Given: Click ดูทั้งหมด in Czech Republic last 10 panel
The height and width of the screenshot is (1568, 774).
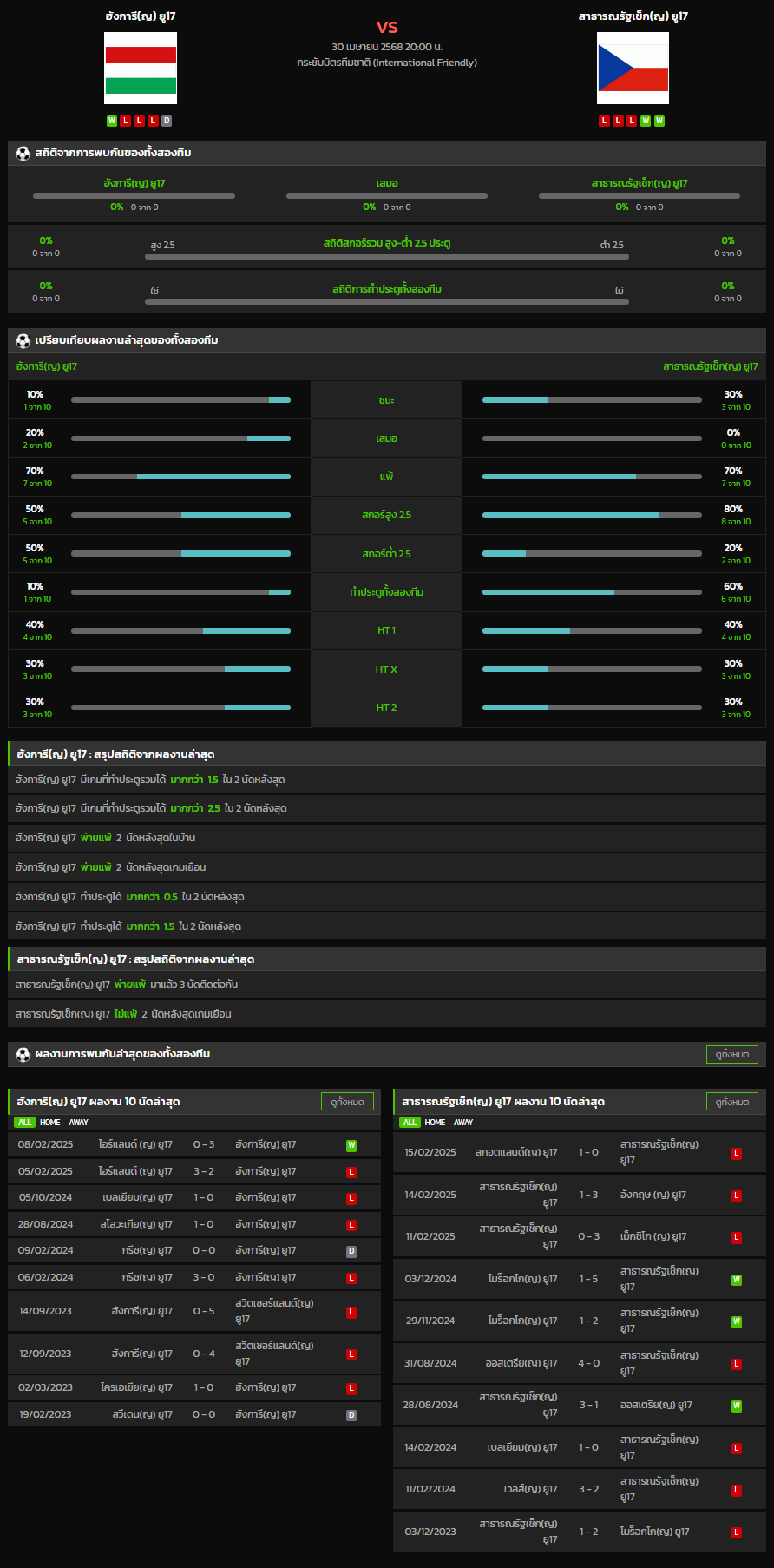Looking at the screenshot, I should [731, 1102].
